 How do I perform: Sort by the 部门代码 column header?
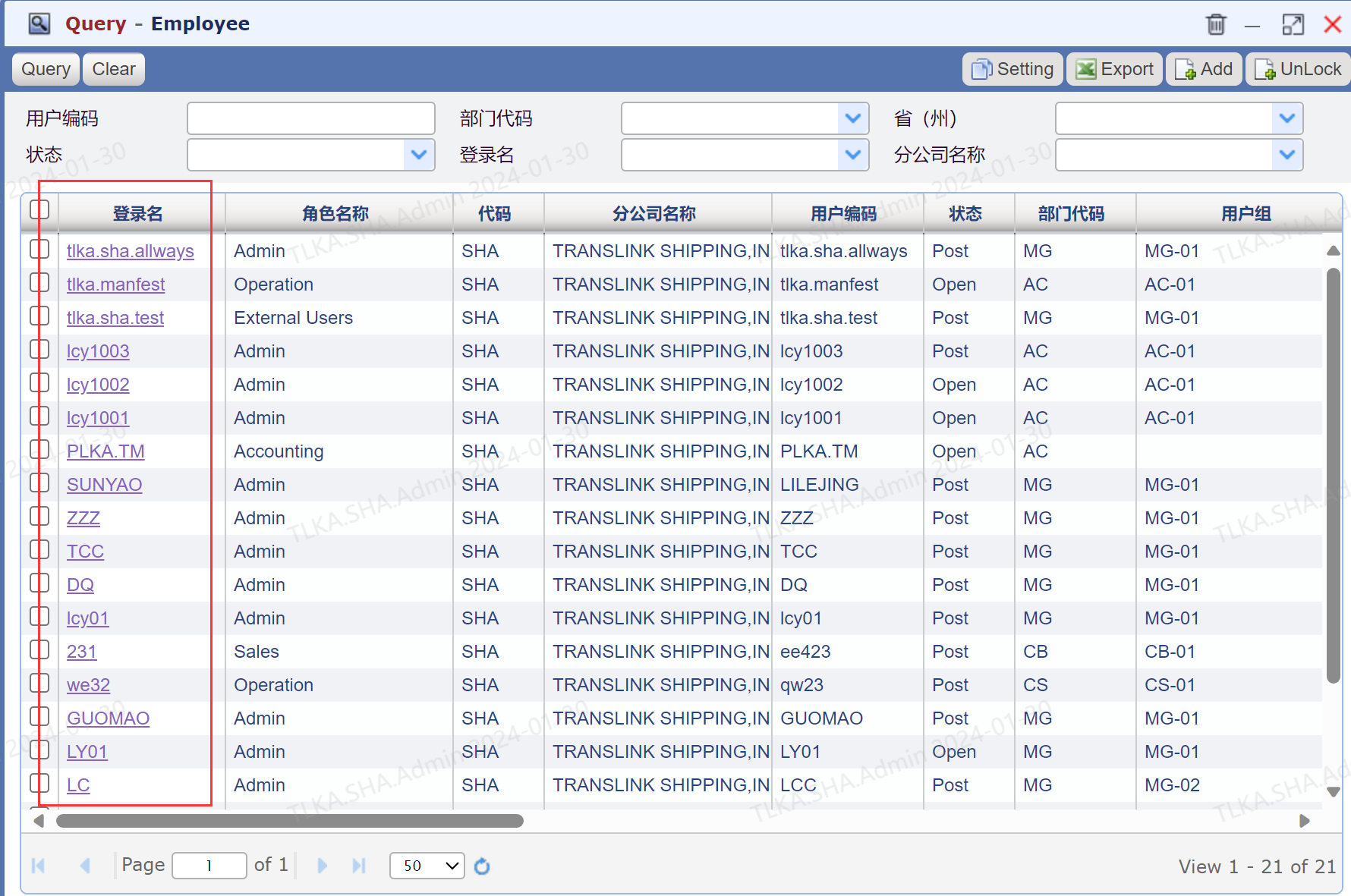[x=1072, y=214]
